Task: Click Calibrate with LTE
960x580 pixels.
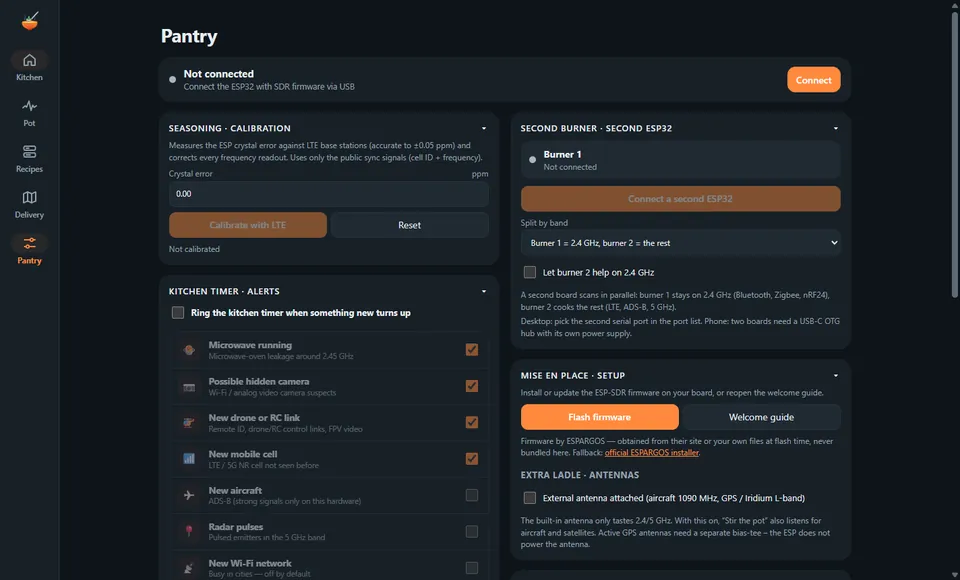Action: 248,225
